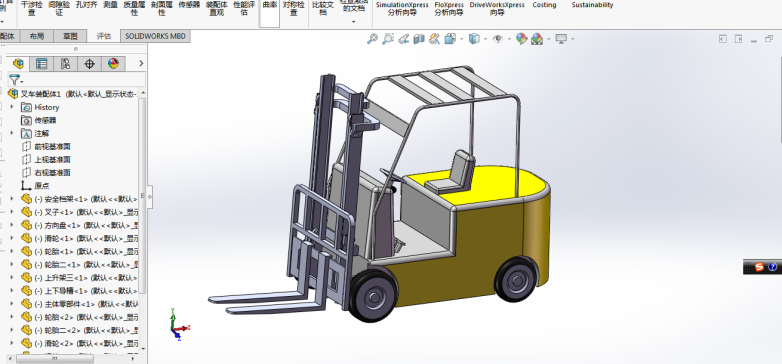The width and height of the screenshot is (782, 364).
Task: Show more manager tabs with right chevron
Action: [141, 63]
